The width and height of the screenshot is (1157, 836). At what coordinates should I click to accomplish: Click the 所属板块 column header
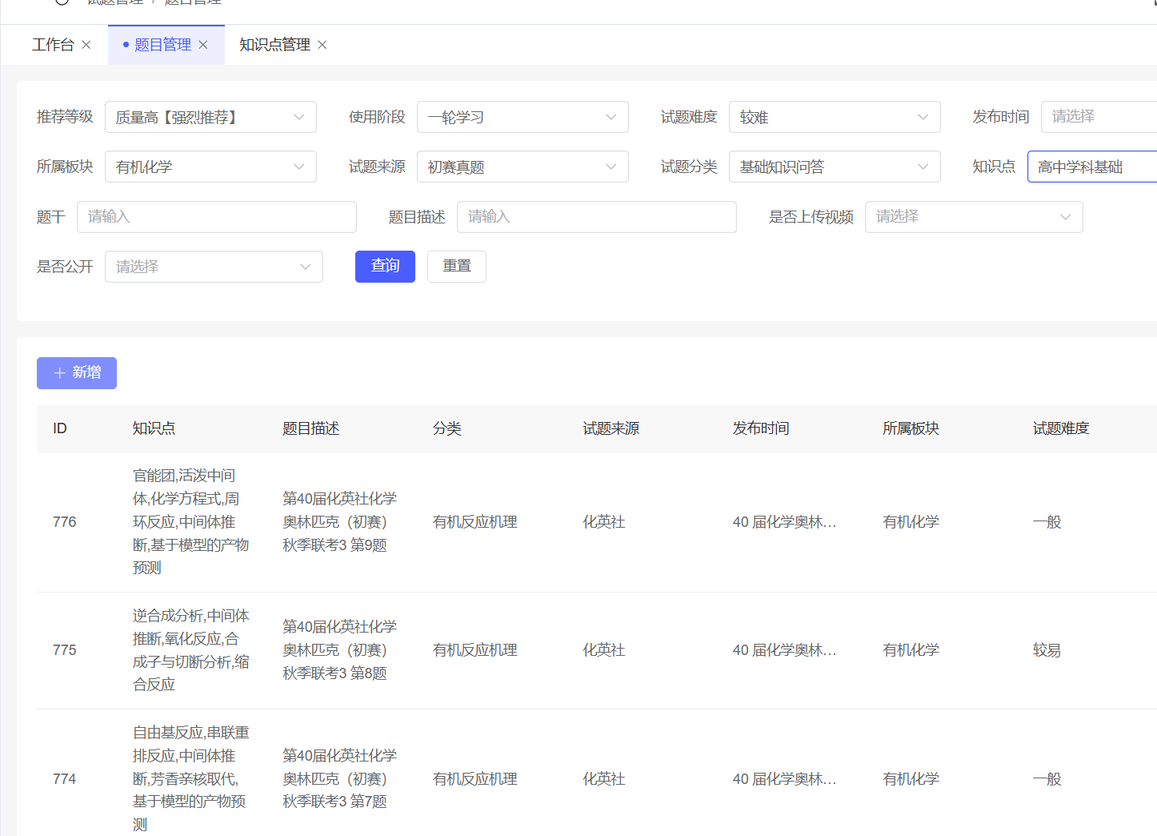point(911,429)
